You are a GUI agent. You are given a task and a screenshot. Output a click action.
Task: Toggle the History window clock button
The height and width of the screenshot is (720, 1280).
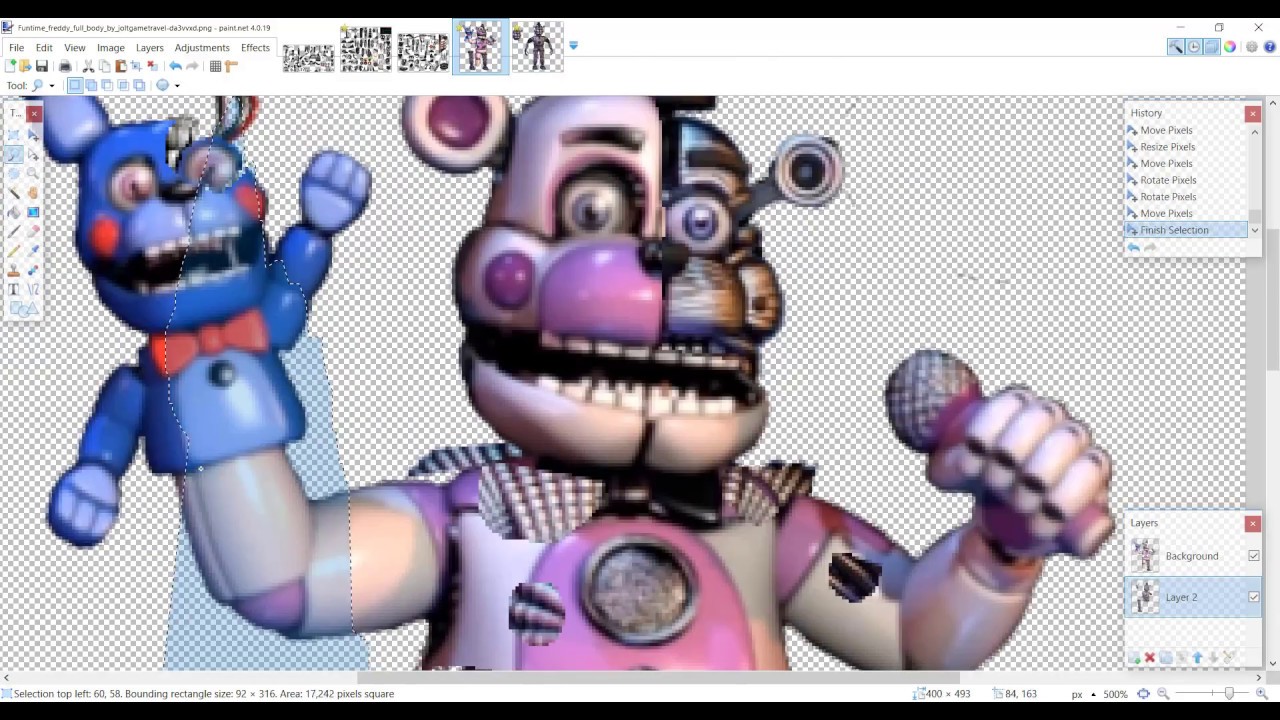1194,47
